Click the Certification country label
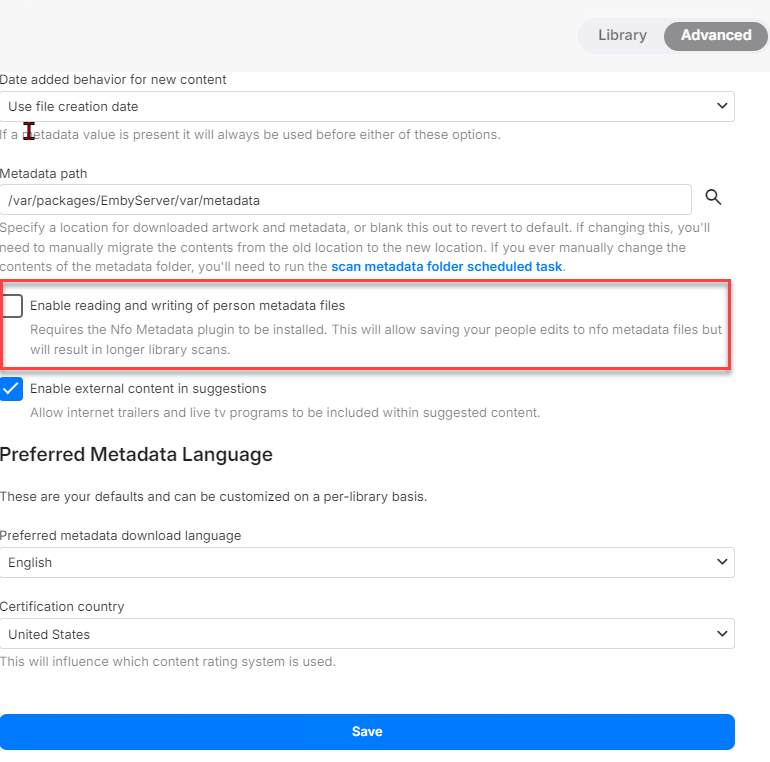The image size is (770, 762). (62, 607)
